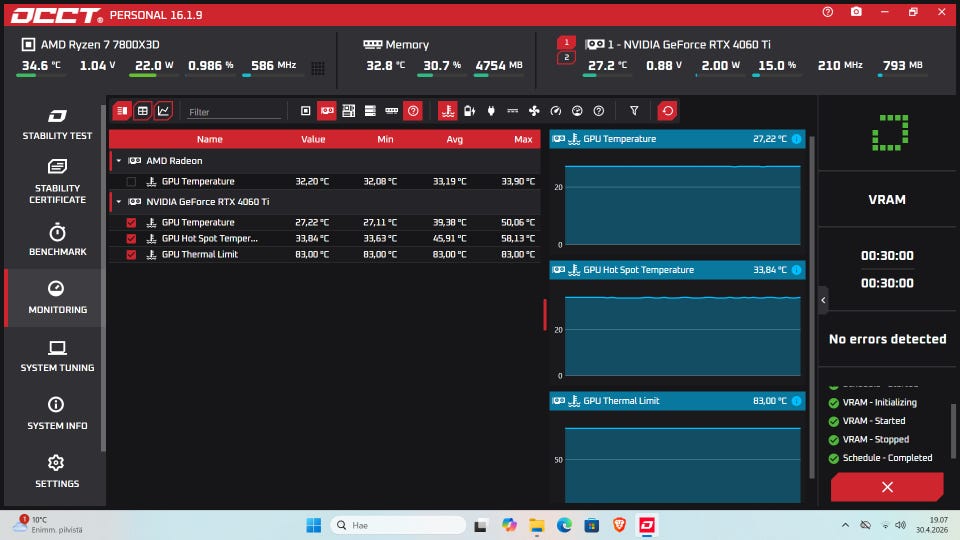Reset monitoring min/max values
Screen dimensions: 960x540
click(667, 111)
